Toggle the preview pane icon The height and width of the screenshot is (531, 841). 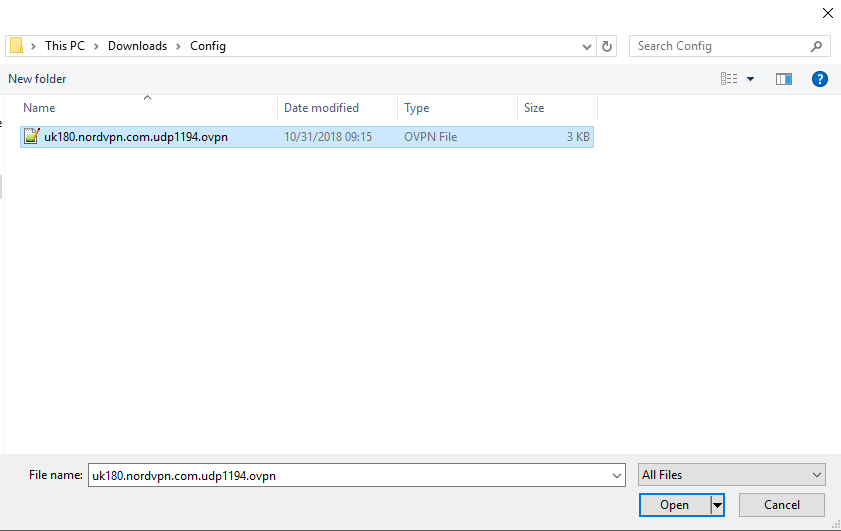pyautogui.click(x=784, y=79)
